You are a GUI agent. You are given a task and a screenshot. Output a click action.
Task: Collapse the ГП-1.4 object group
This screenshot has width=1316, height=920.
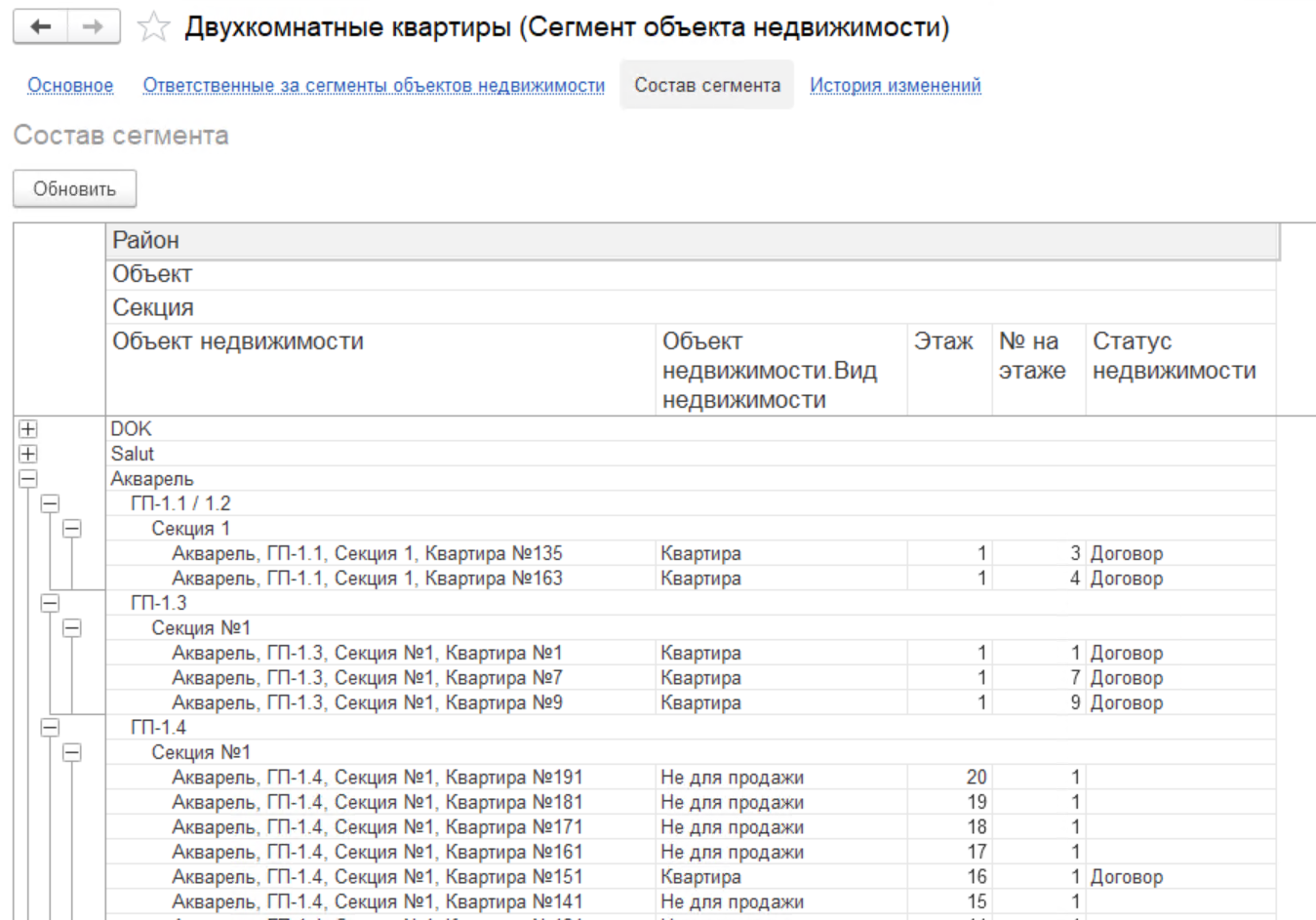pos(50,728)
